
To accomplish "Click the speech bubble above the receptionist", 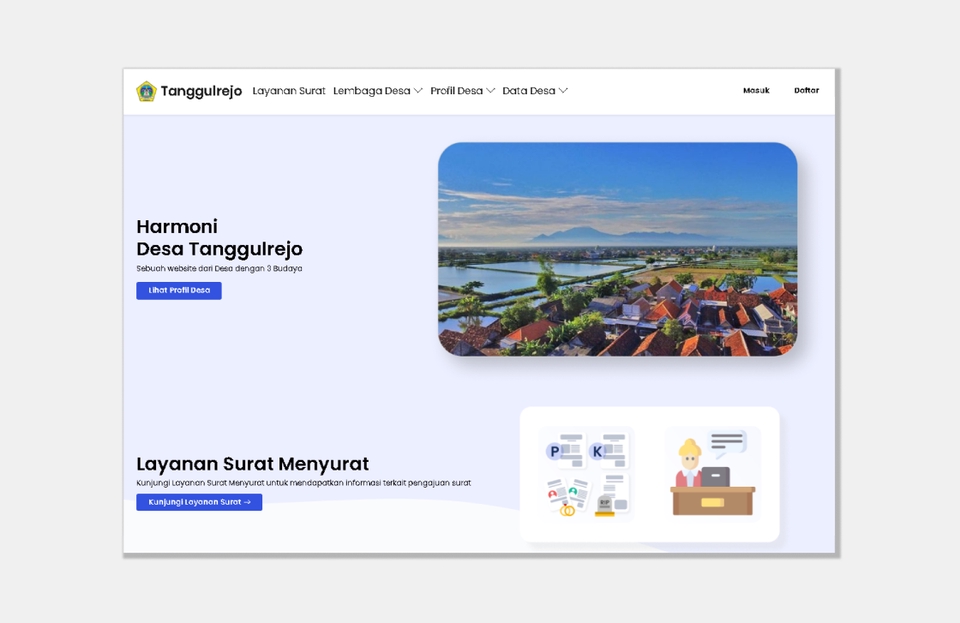I will [x=727, y=441].
